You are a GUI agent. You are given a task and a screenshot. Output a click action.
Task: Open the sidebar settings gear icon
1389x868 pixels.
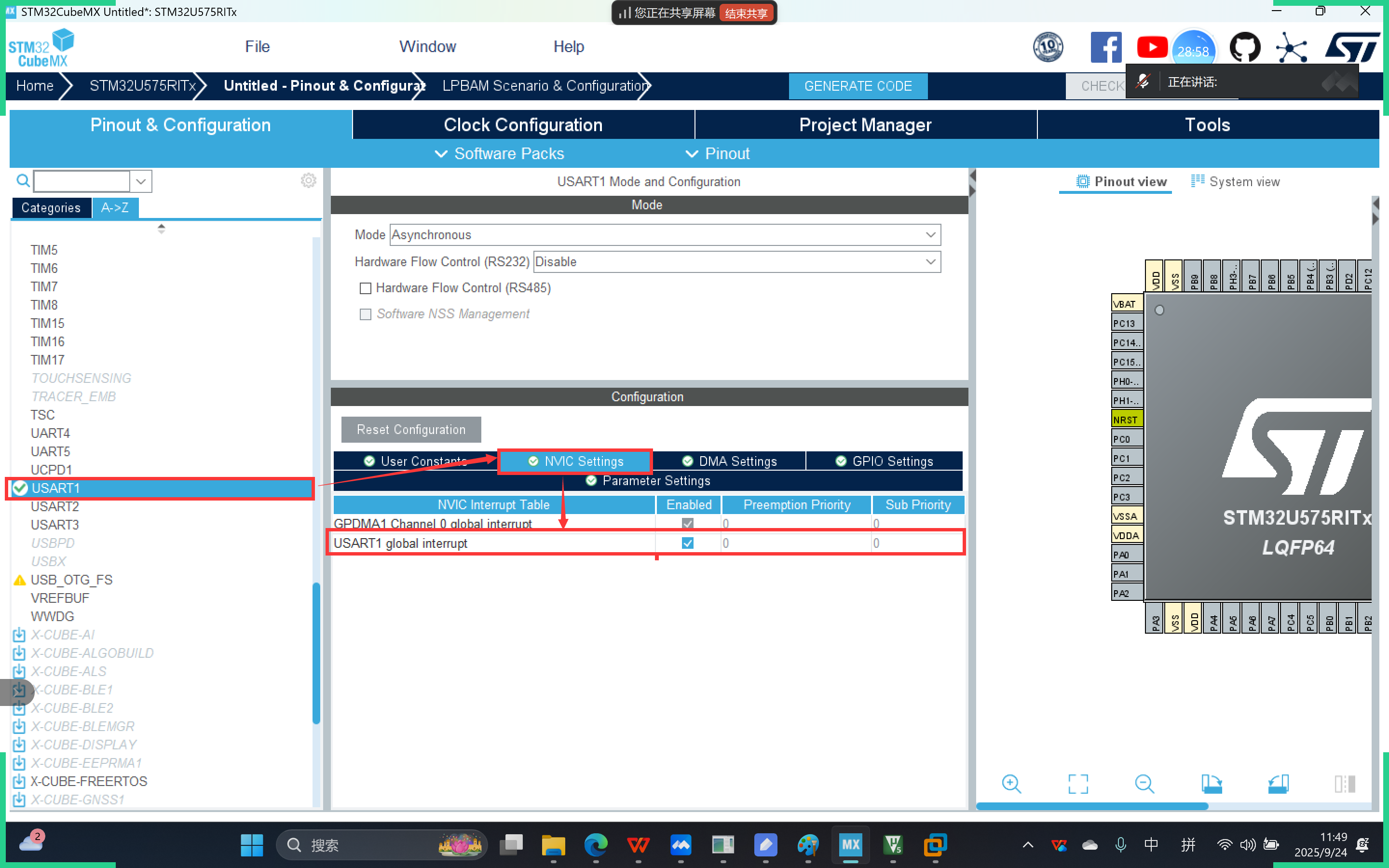tap(308, 181)
